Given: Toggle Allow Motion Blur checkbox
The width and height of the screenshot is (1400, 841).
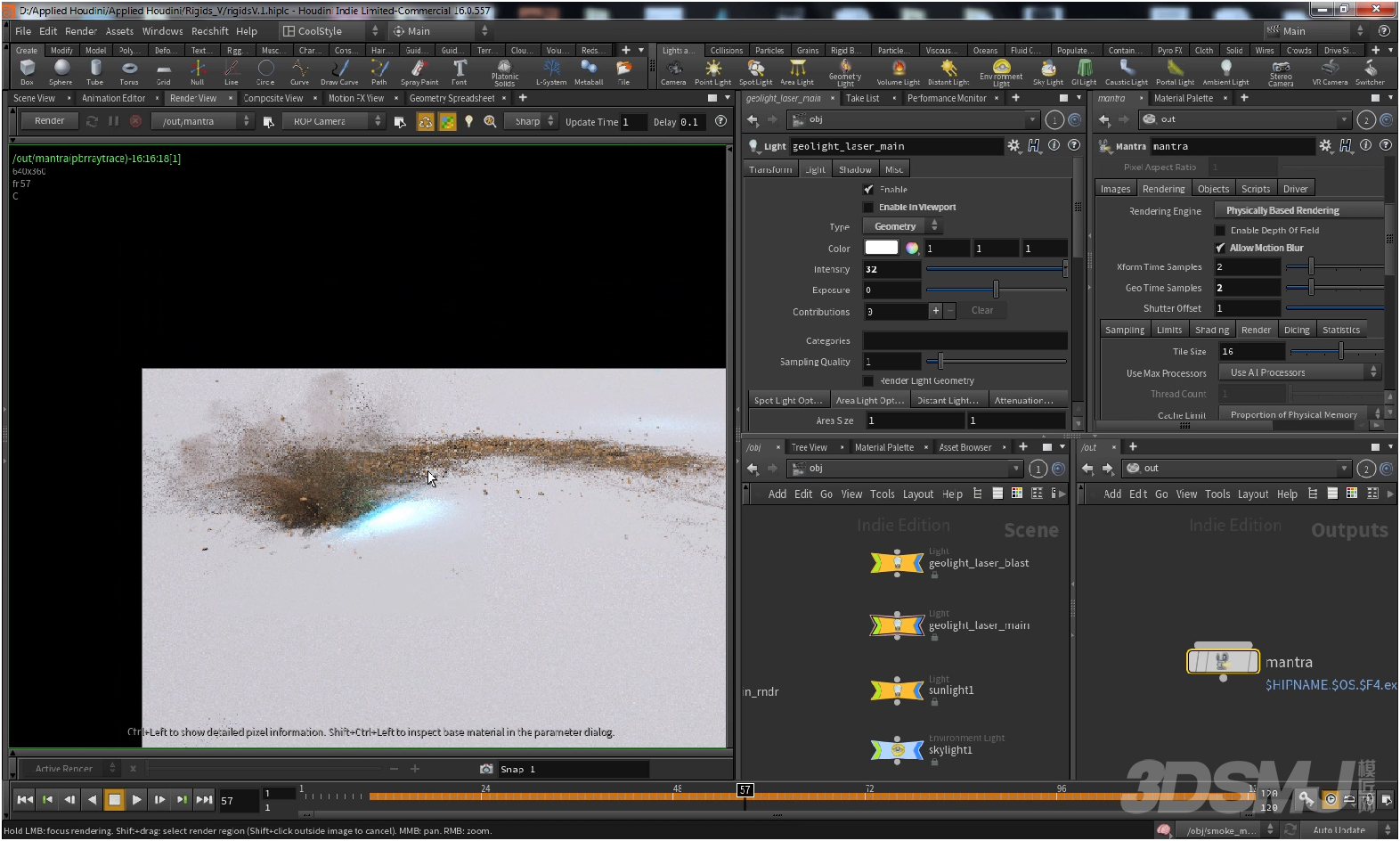Looking at the screenshot, I should [x=1220, y=248].
